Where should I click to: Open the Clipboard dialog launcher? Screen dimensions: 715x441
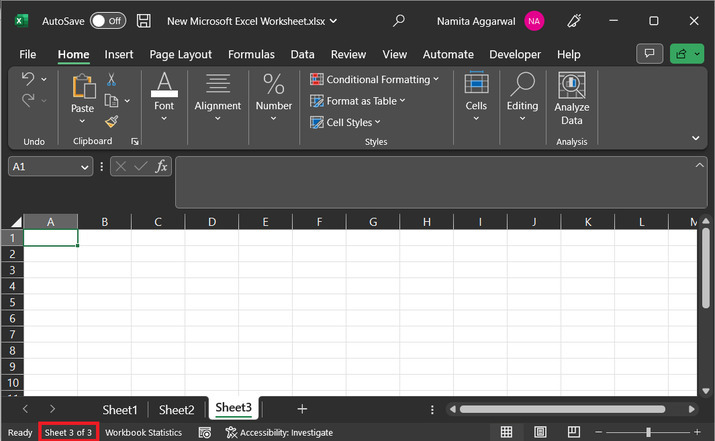coord(135,142)
